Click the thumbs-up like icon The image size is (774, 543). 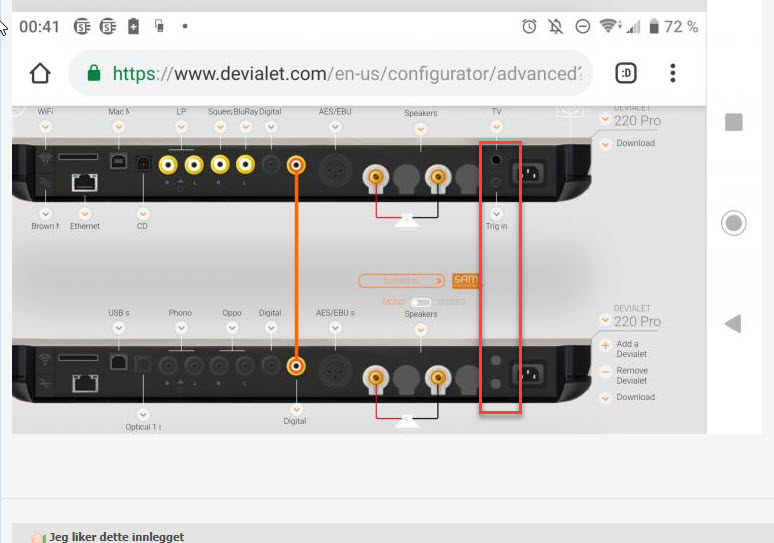pos(38,537)
